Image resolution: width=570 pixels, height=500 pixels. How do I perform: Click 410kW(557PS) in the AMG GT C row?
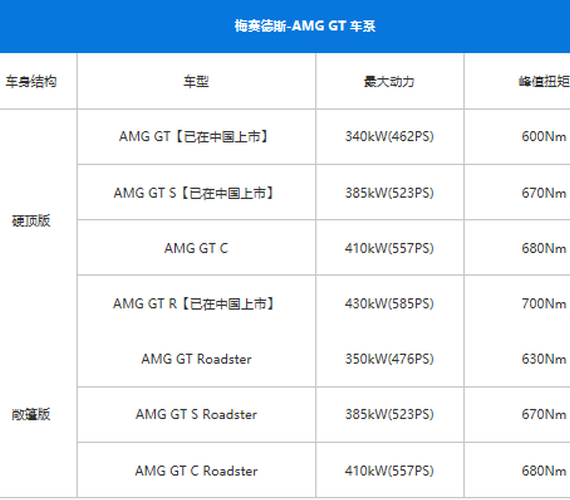tap(389, 248)
